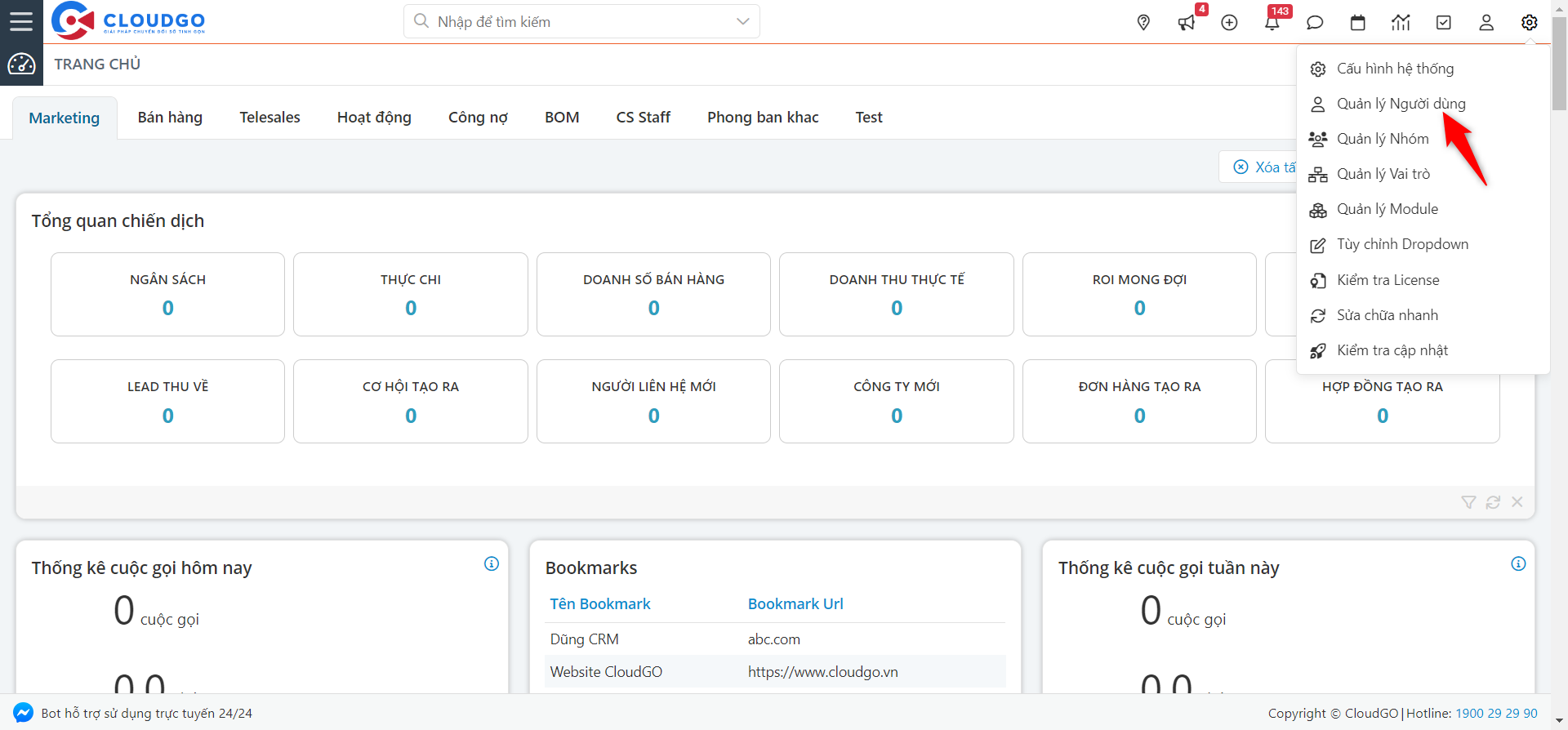Click the plus quick-create icon
1568x730 pixels.
pyautogui.click(x=1229, y=23)
